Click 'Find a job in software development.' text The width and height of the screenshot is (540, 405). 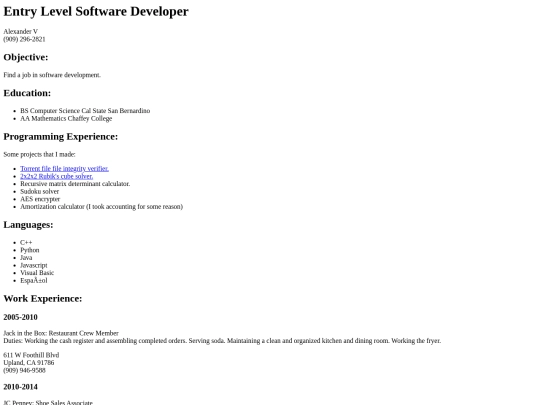click(52, 75)
